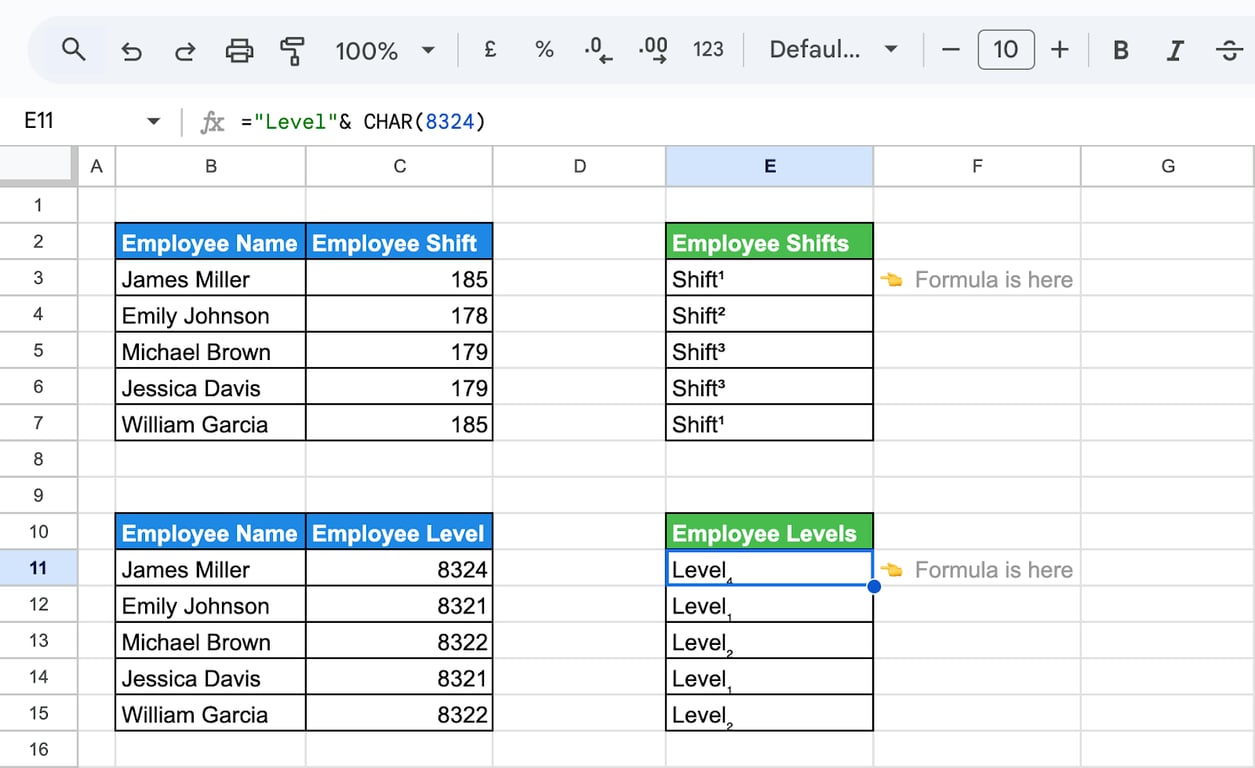Select selected Level₄ cell E11
The image size is (1255, 768).
[769, 568]
